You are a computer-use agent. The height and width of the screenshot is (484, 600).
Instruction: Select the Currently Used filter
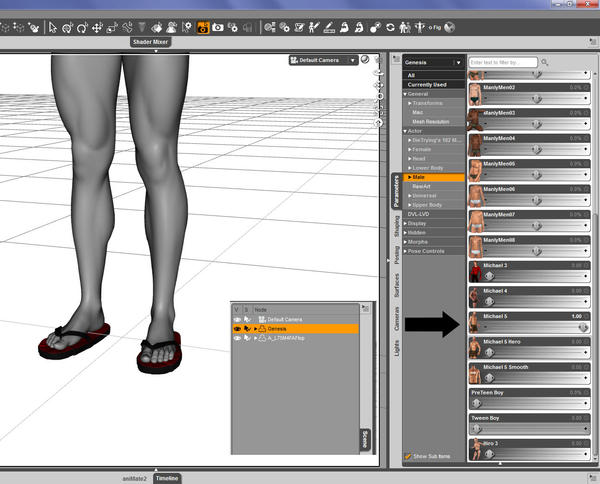click(x=426, y=85)
